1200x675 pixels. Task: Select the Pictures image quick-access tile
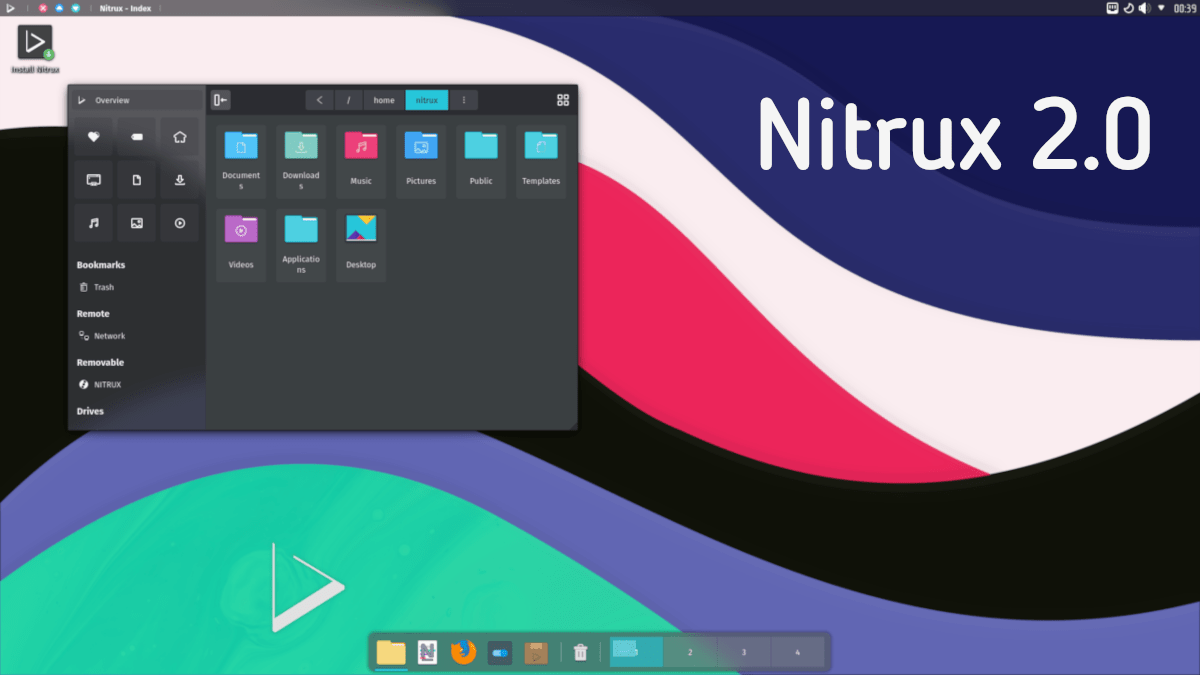pos(137,223)
